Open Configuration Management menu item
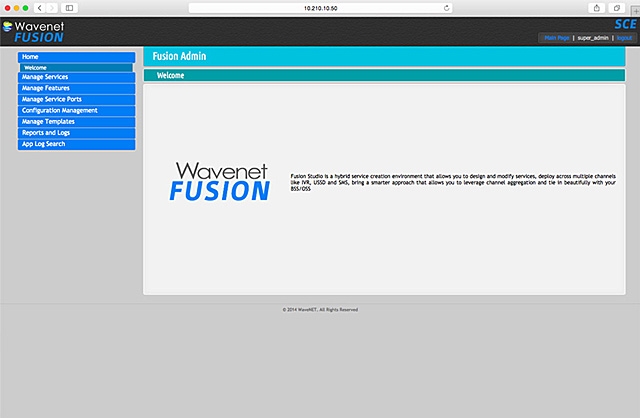640x418 pixels. 76,110
